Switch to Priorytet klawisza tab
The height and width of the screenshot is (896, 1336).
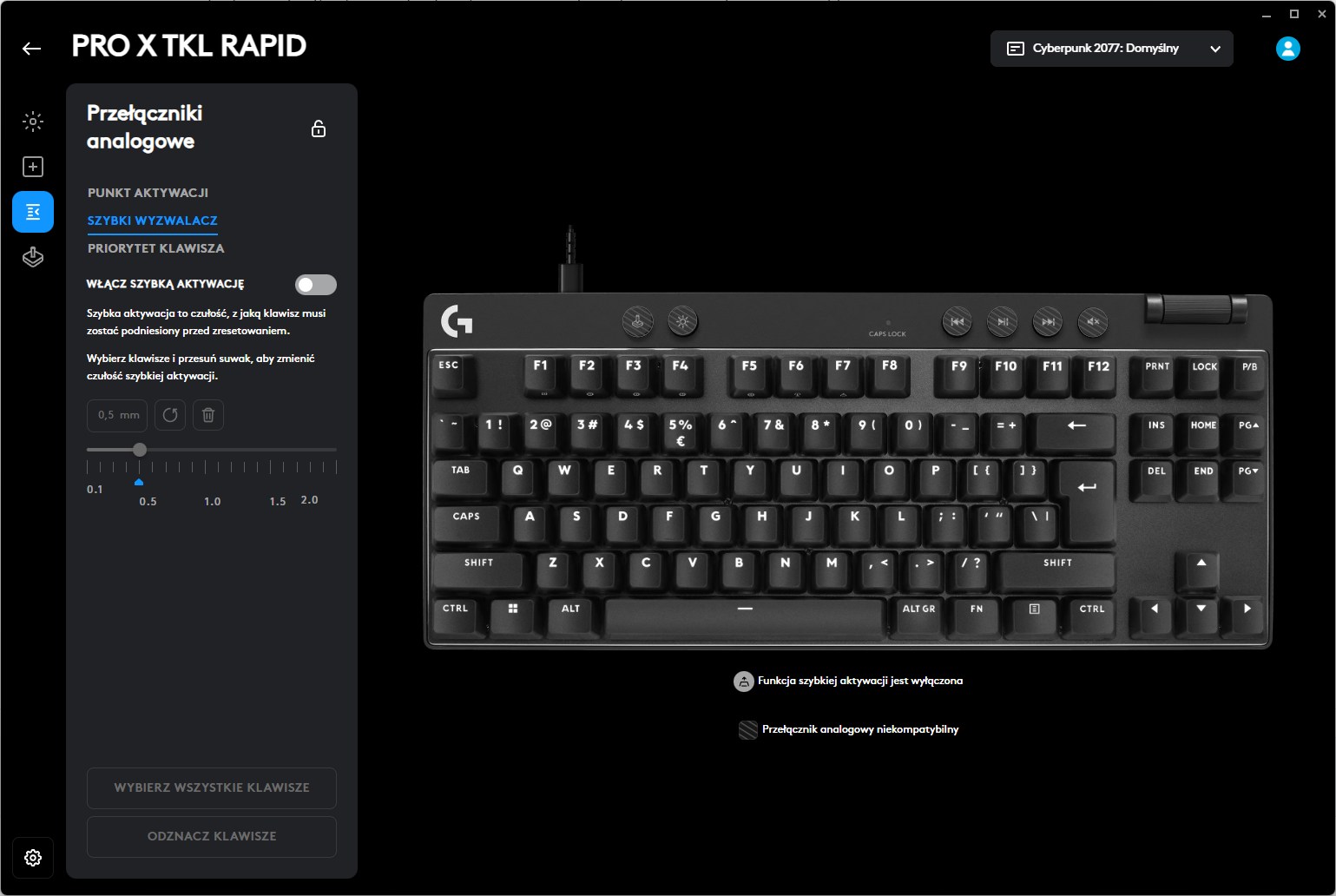[x=156, y=248]
